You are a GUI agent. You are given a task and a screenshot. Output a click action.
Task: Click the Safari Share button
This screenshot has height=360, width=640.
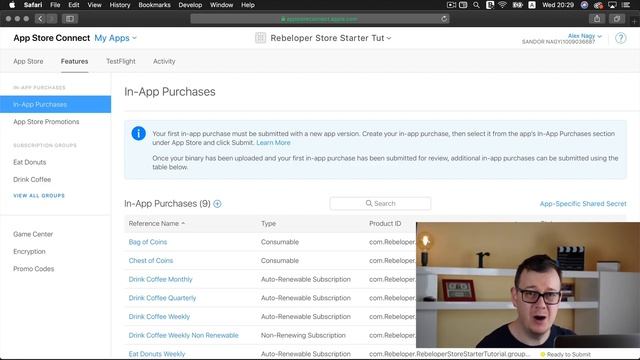click(x=597, y=19)
